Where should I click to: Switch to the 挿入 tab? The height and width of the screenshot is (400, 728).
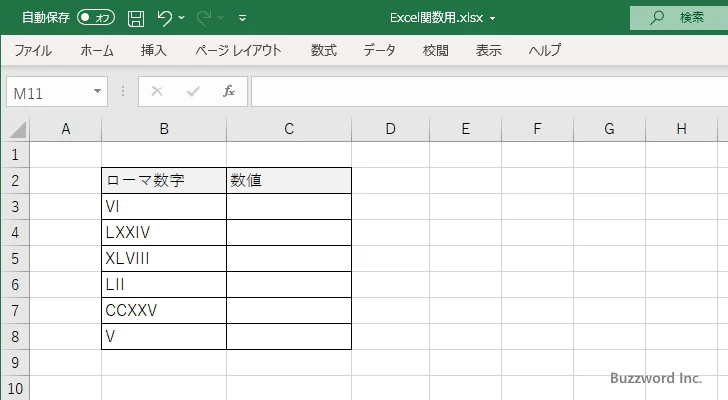154,50
